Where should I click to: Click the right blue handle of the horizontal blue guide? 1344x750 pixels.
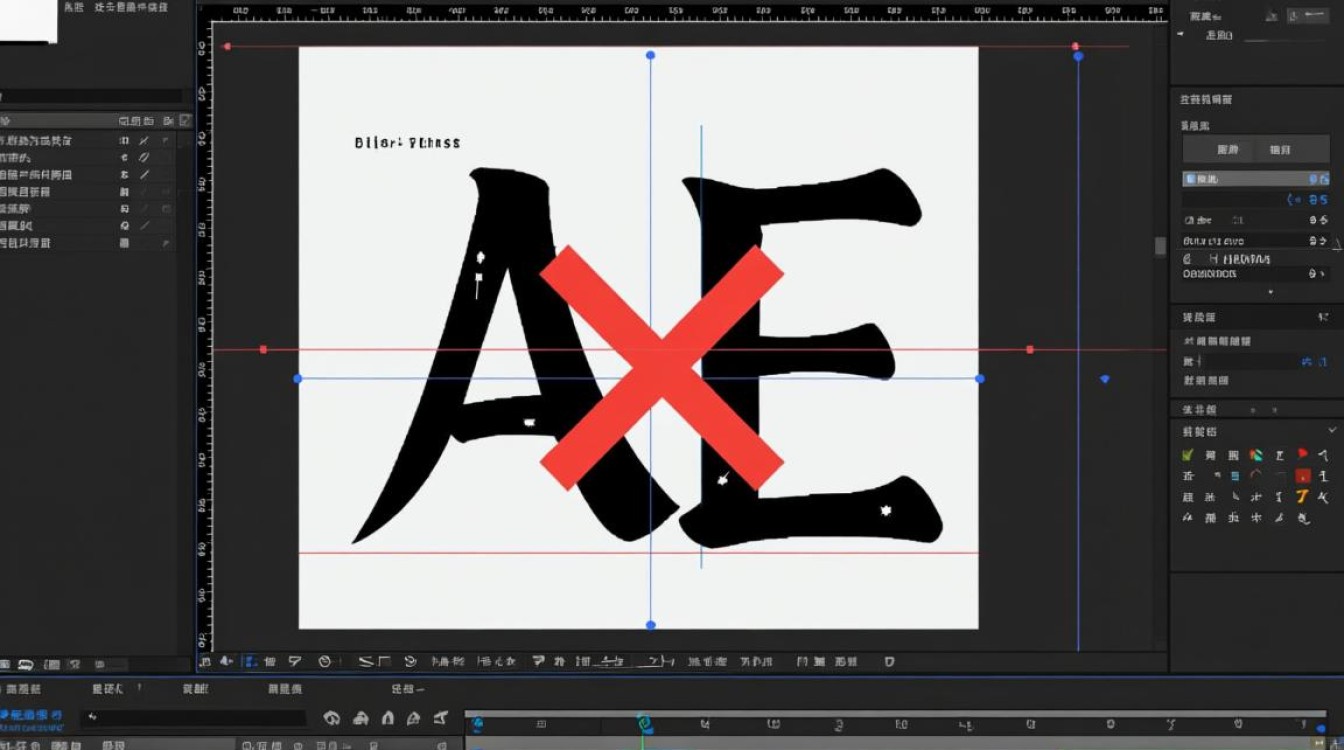tap(980, 379)
